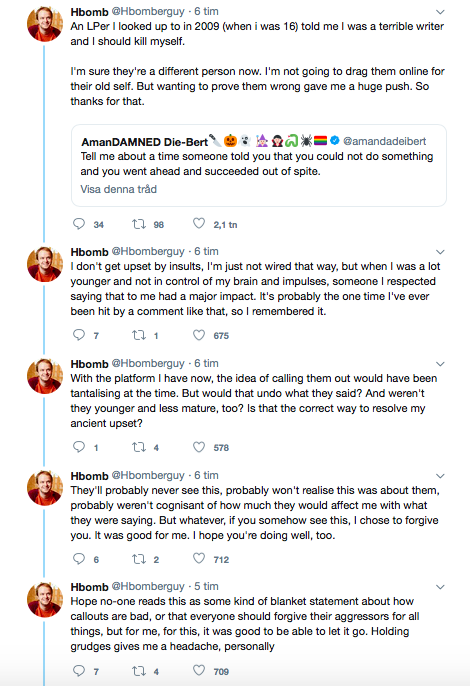Reply to the tweet with 712 likes
The width and height of the screenshot is (470, 686).
pyautogui.click(x=79, y=559)
